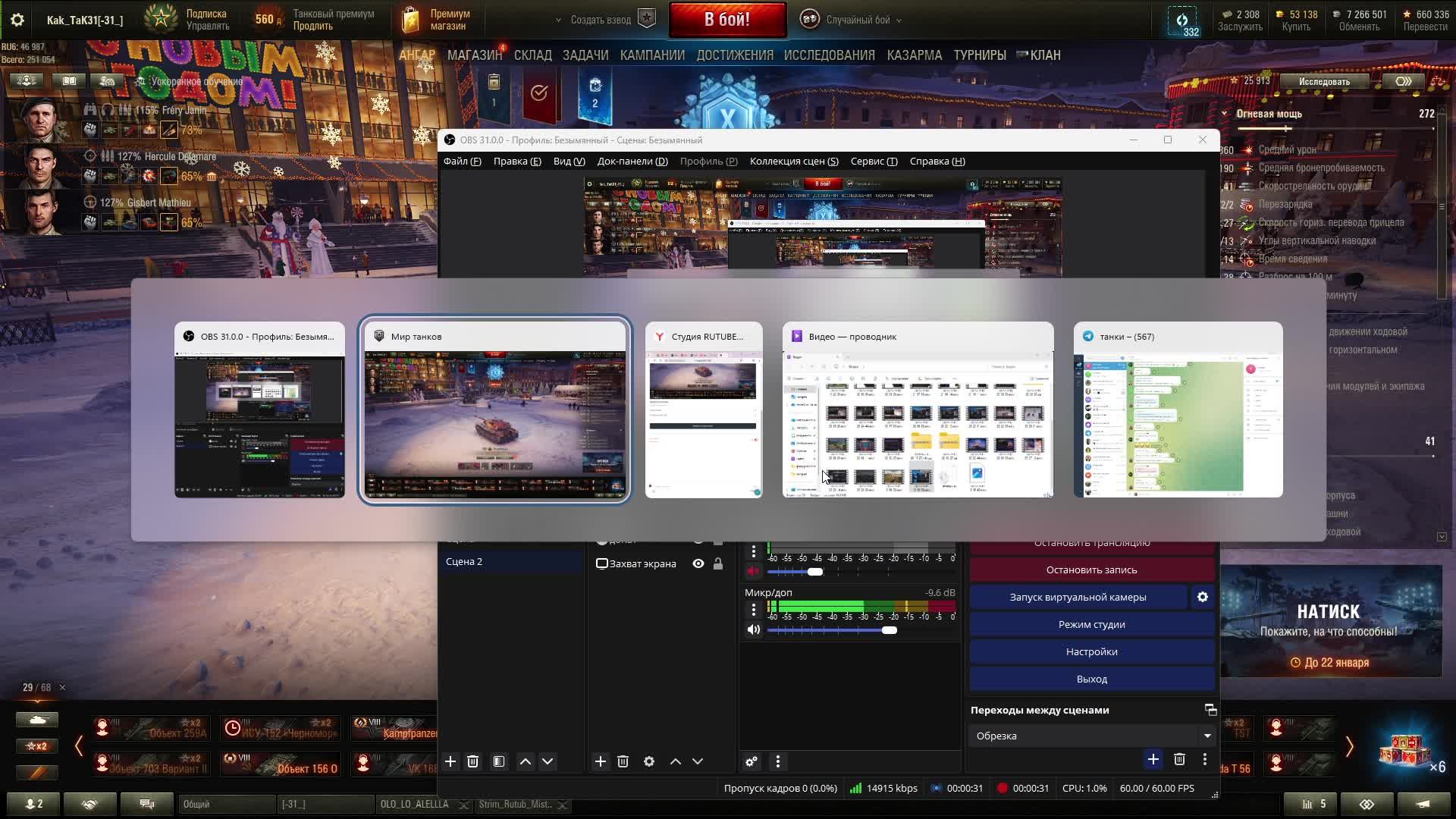Viewport: 1456px width, 819px height.
Task: Select Сцена 2 in OBS scenes list
Action: coord(512,562)
